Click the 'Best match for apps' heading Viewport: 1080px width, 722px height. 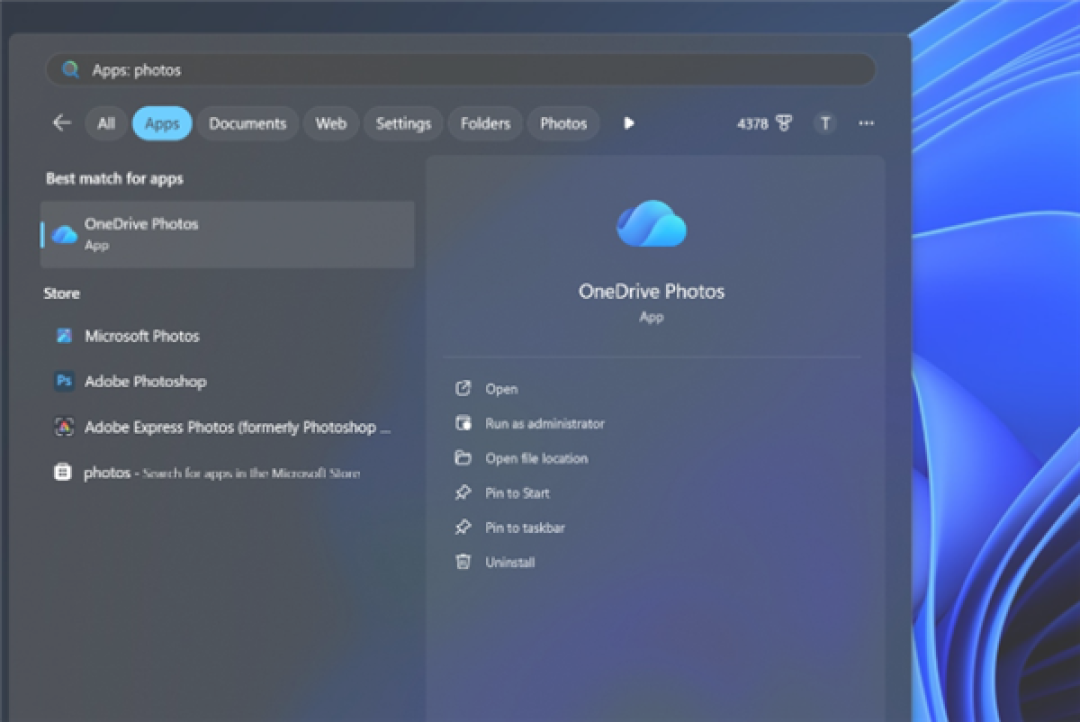point(114,178)
